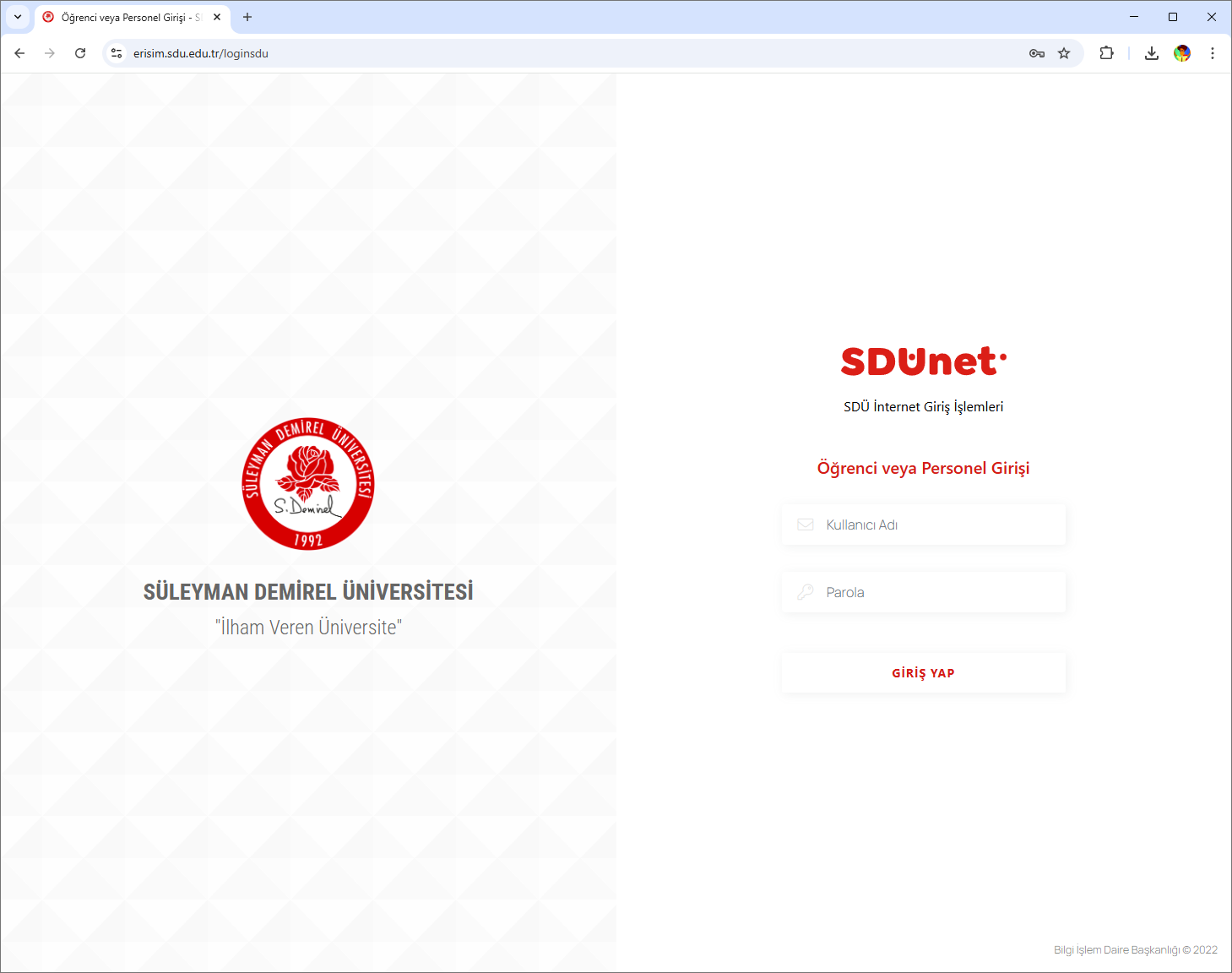
Task: Open the site information icon in address bar
Action: (117, 53)
